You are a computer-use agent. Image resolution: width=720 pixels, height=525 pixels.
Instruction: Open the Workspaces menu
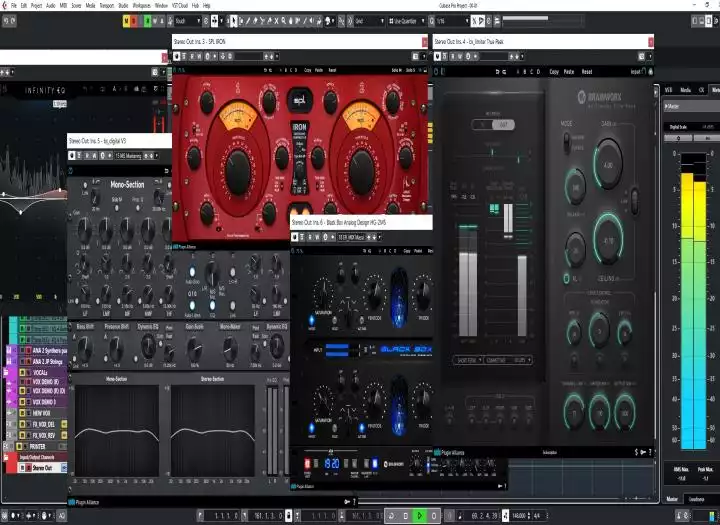[x=141, y=6]
